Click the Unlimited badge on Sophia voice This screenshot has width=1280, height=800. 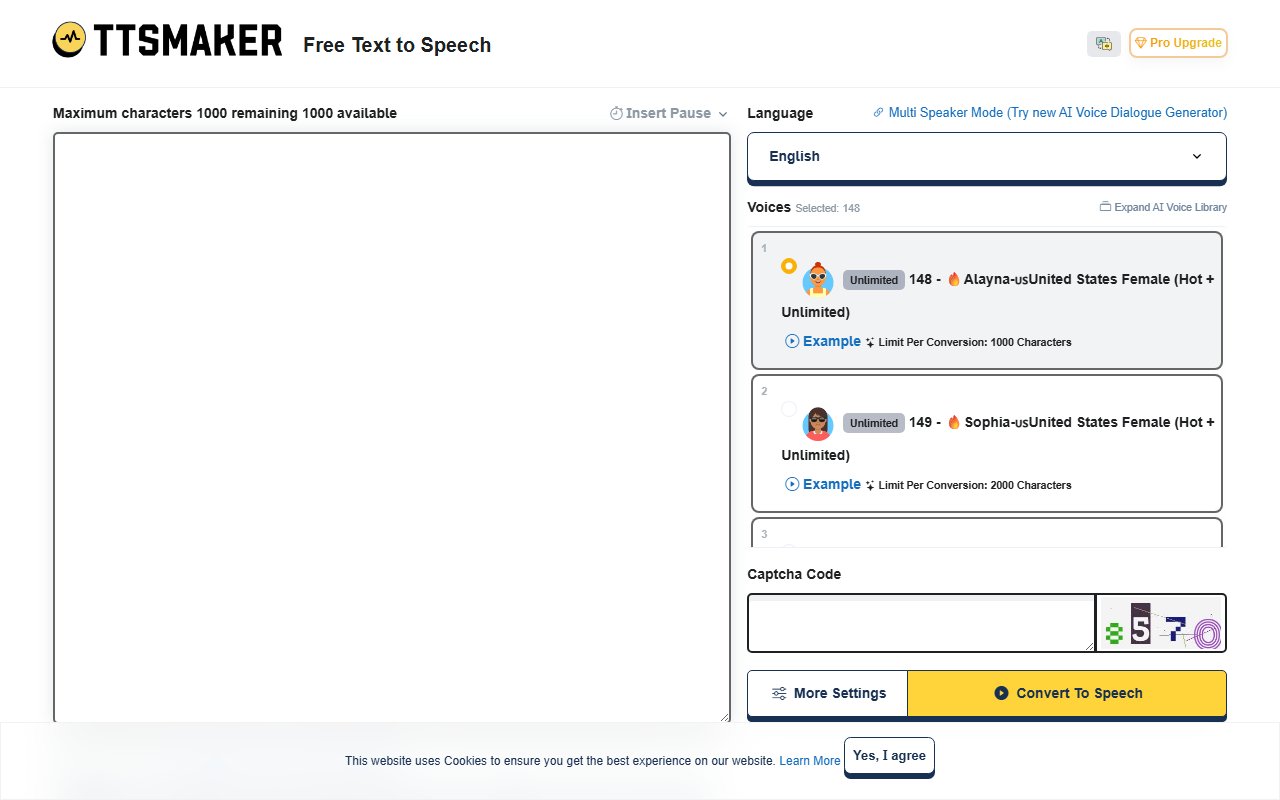[x=874, y=423]
